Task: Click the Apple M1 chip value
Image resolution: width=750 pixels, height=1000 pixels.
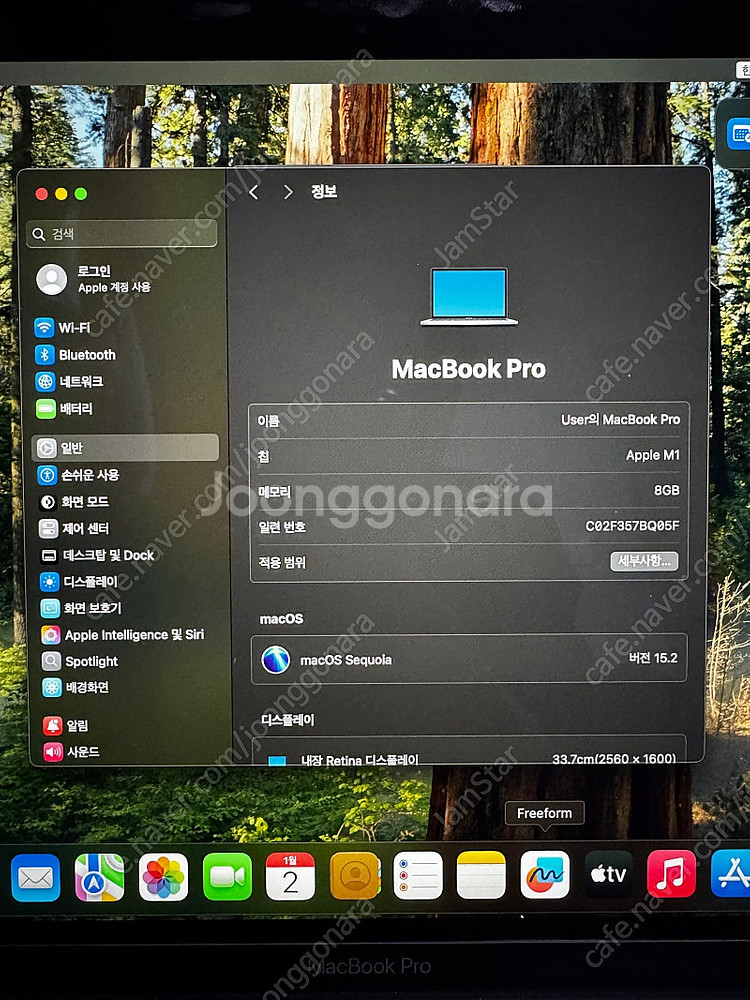Action: pyautogui.click(x=652, y=455)
